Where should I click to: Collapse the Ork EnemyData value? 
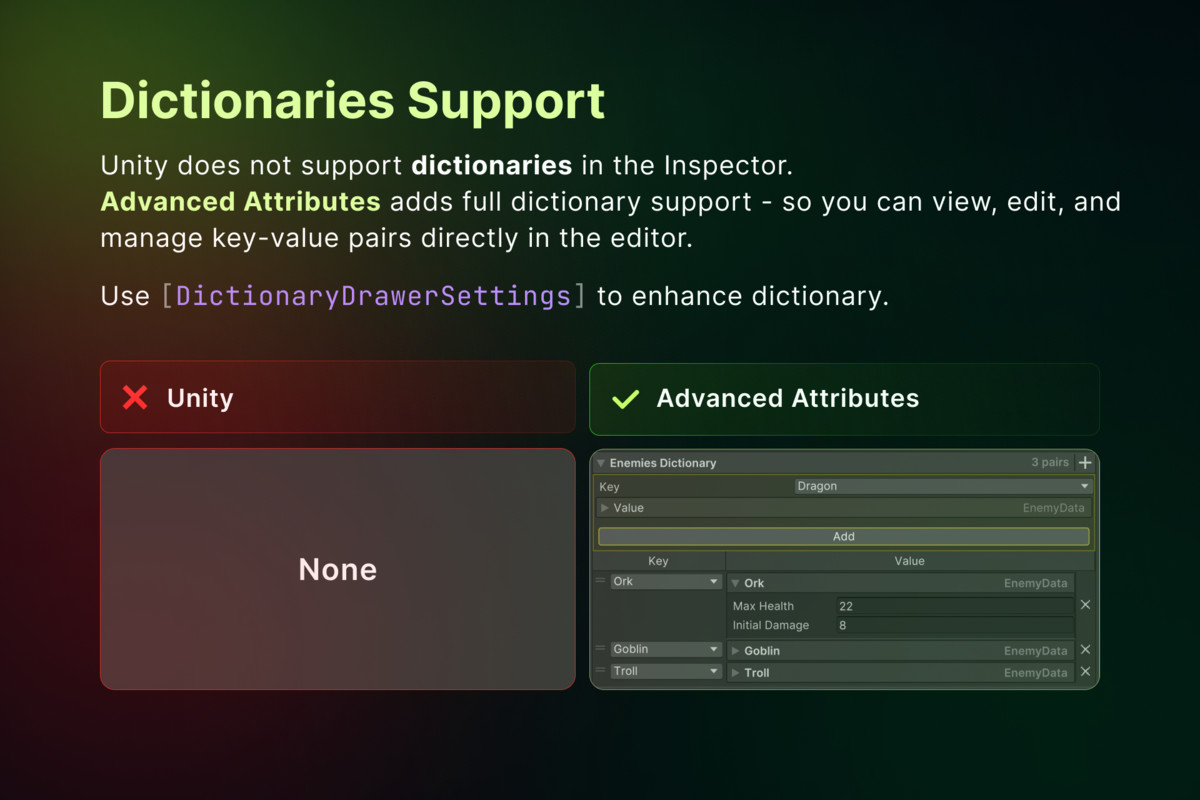pyautogui.click(x=736, y=583)
